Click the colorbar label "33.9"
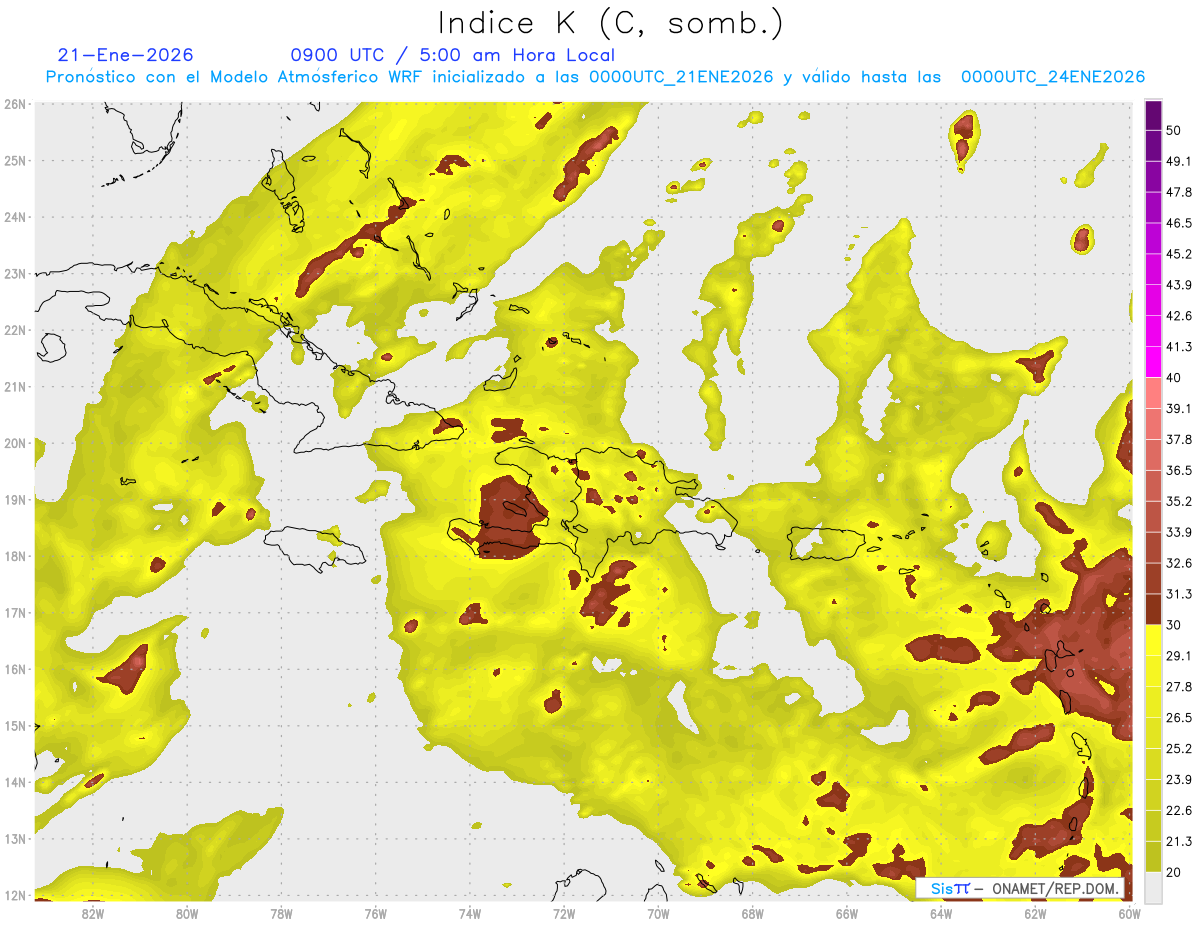1200x927 pixels. pos(1179,532)
